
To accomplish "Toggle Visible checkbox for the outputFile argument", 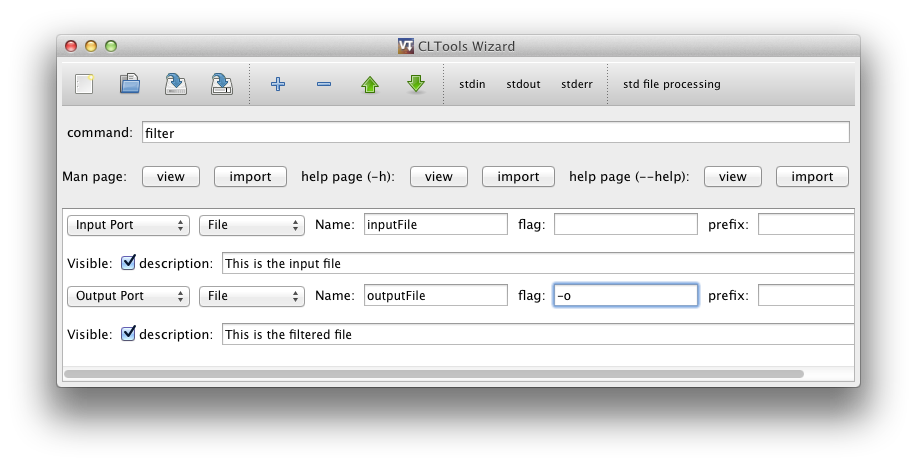I will pos(128,333).
